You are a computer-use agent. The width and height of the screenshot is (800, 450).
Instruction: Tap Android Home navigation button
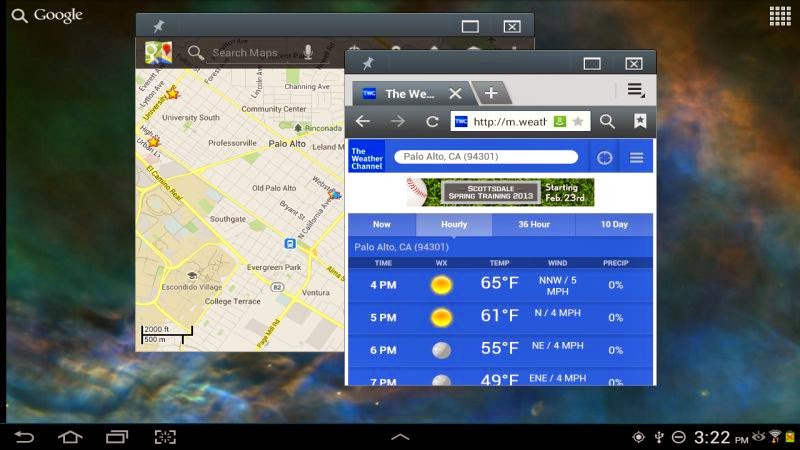click(x=70, y=437)
